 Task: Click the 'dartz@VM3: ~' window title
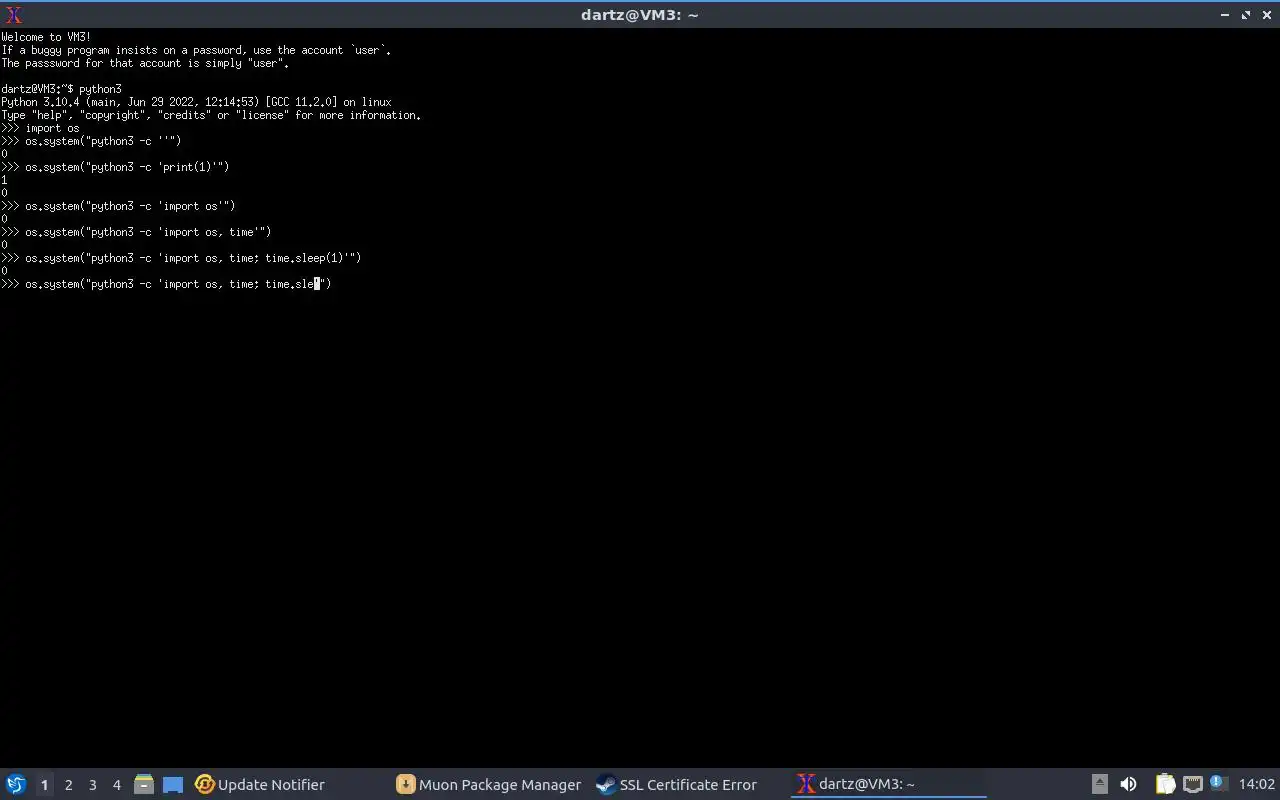coord(640,15)
